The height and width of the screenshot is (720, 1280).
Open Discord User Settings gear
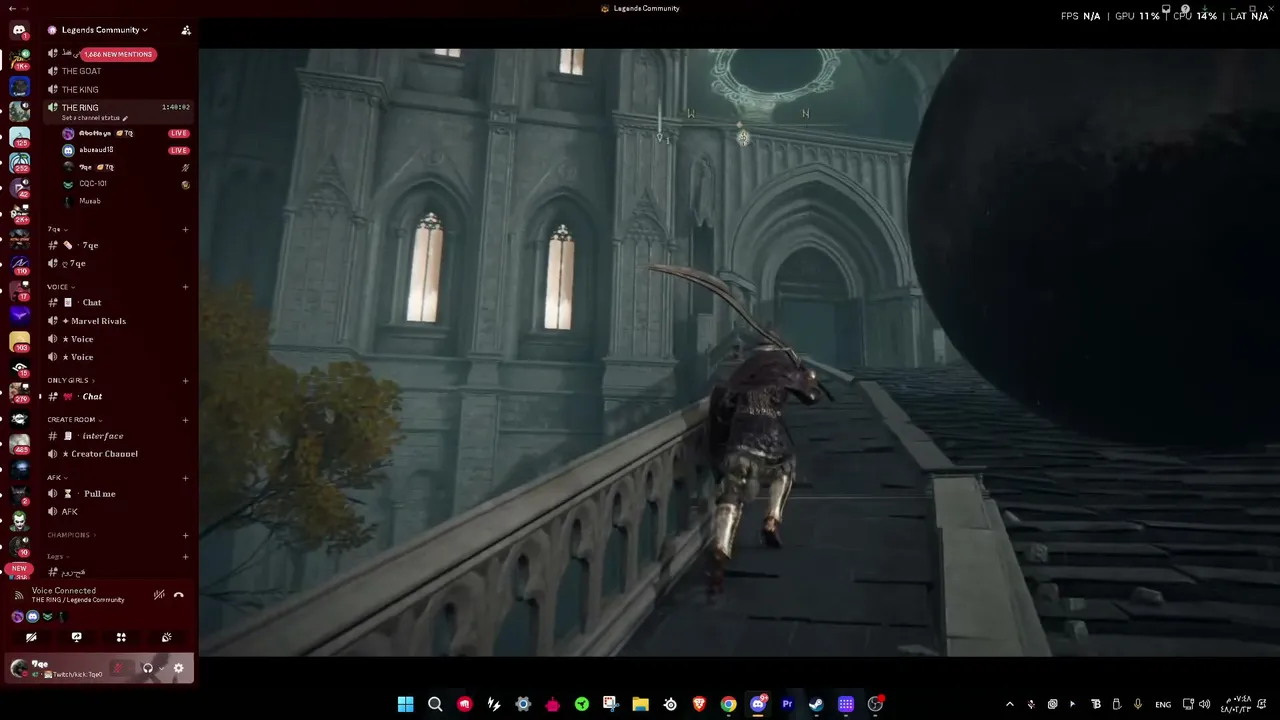click(179, 668)
